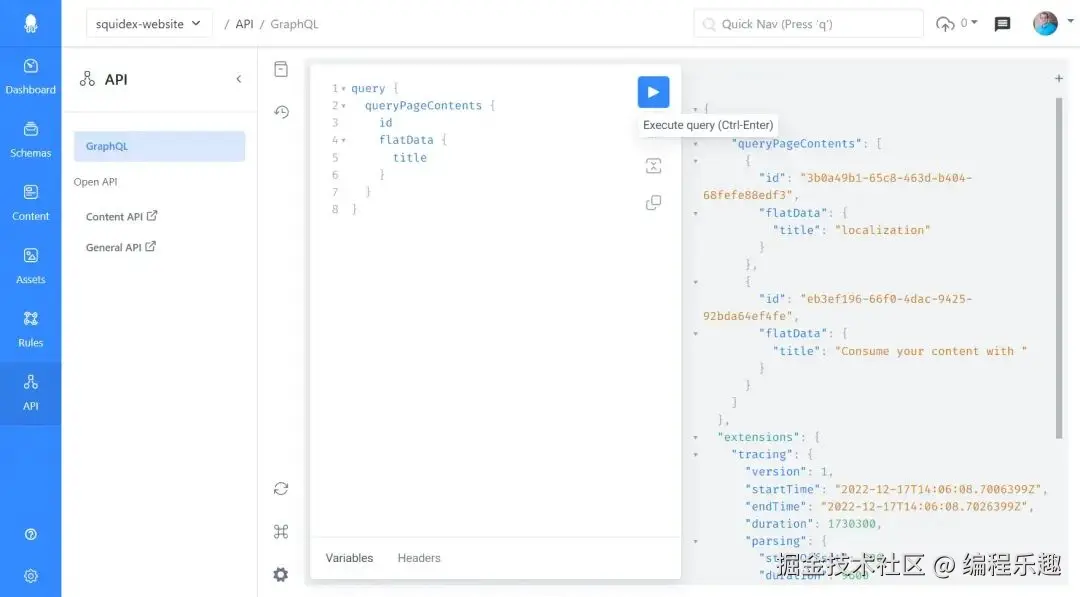Click the title field in query editor
Viewport: 1080px width, 597px height.
pos(410,158)
